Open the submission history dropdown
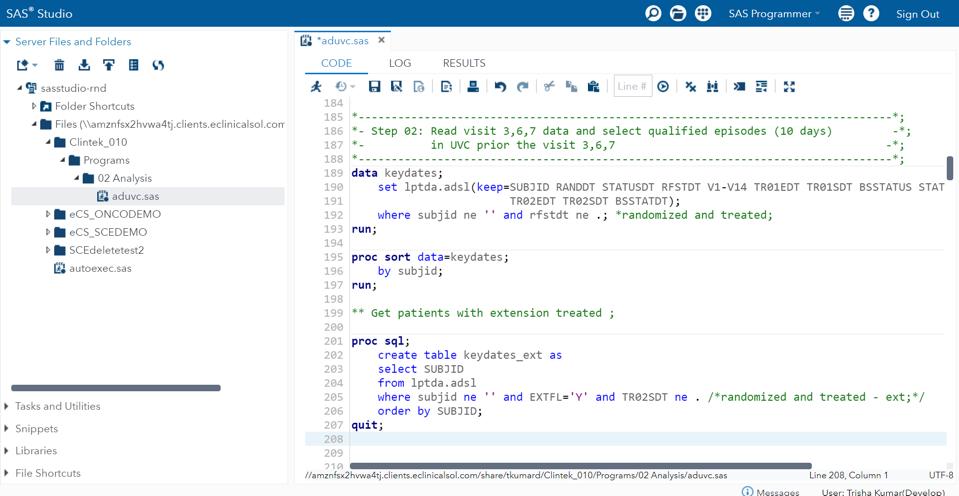959x496 pixels. [345, 86]
